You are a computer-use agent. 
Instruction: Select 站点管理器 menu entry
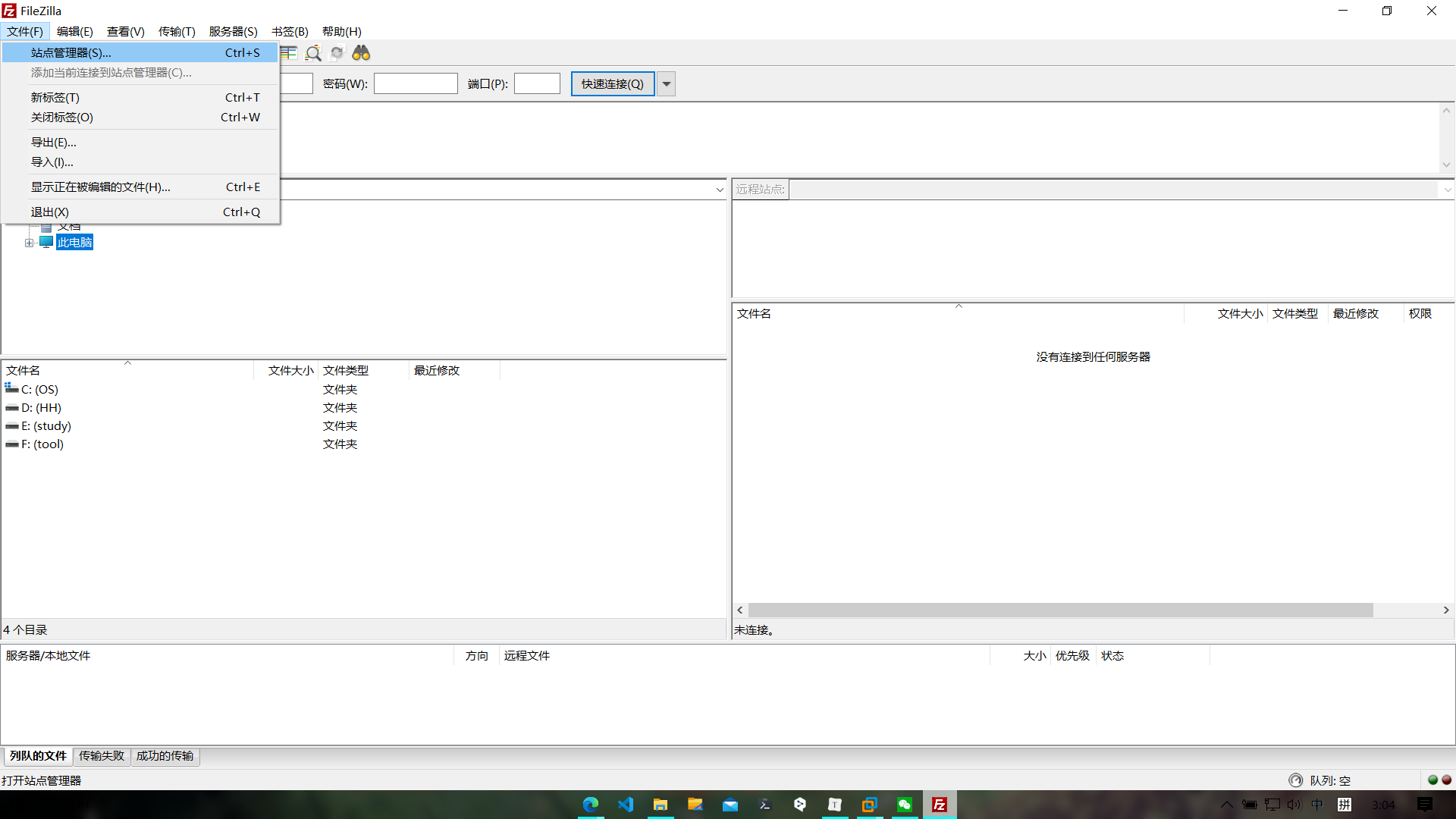(71, 53)
